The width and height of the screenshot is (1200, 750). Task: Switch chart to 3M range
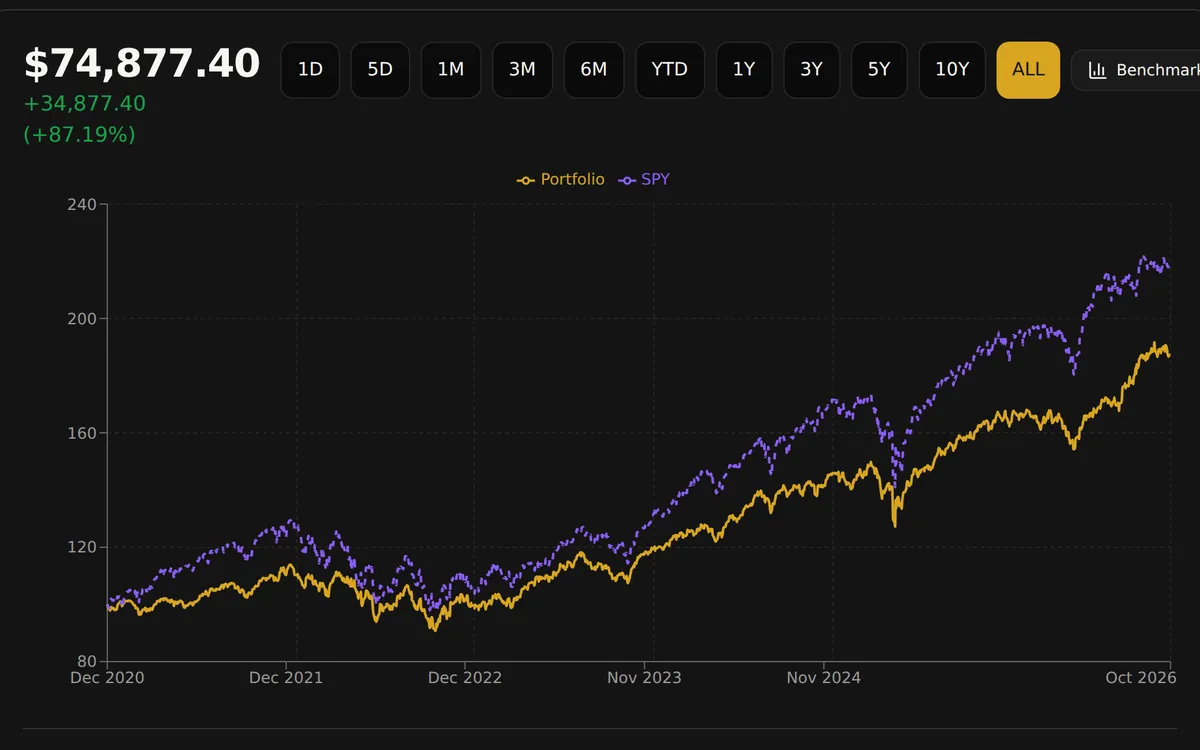point(522,70)
